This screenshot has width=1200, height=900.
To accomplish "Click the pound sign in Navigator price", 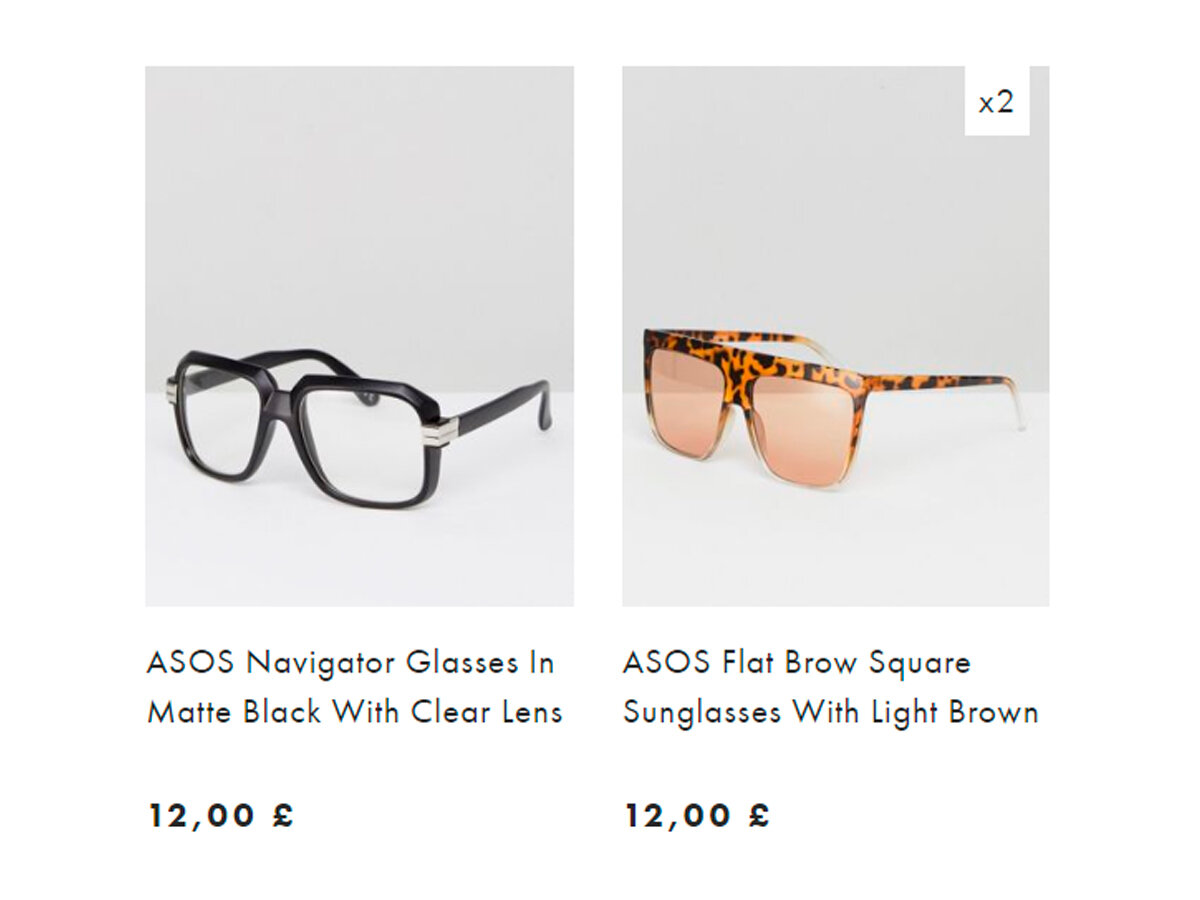I will pyautogui.click(x=283, y=815).
